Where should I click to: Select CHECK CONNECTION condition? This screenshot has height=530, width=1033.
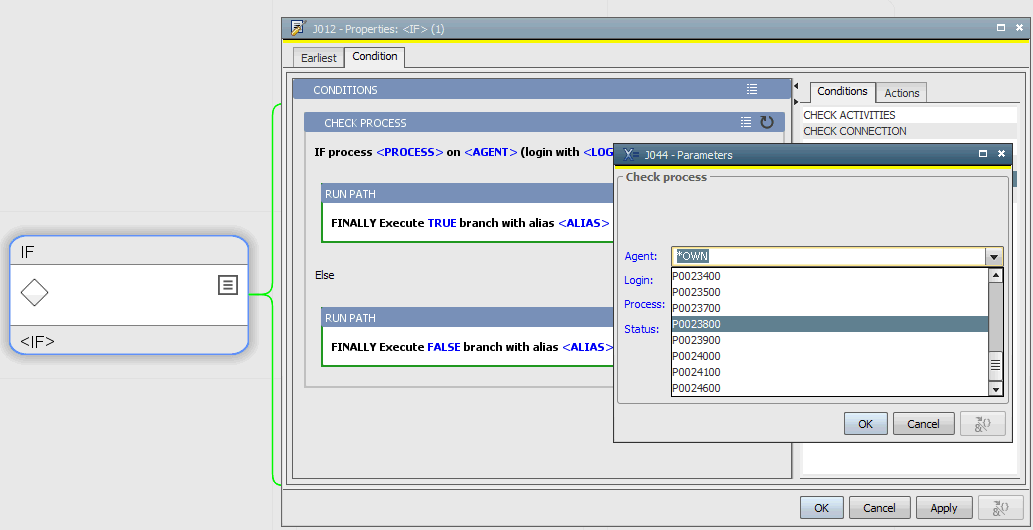[909, 131]
